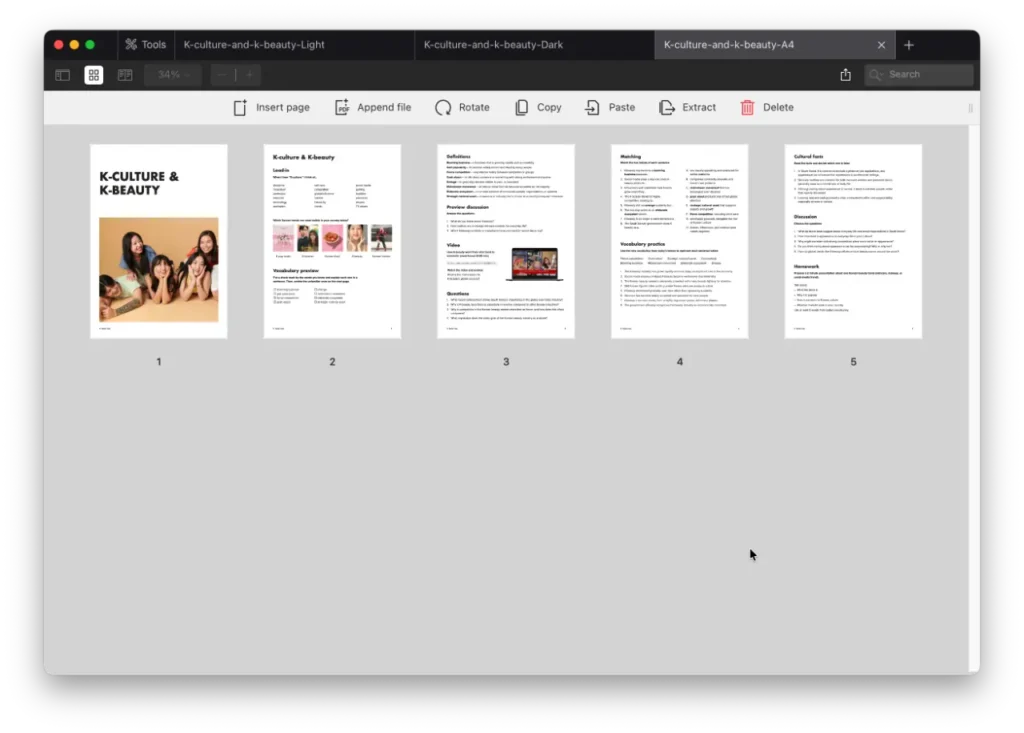Close the K-culture-and-k-beauty-A4 tab

[x=881, y=45]
